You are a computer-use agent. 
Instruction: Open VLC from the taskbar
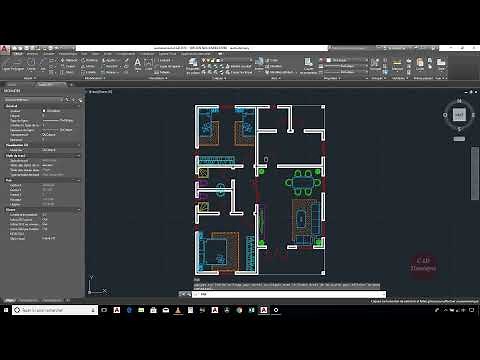[x=178, y=310]
